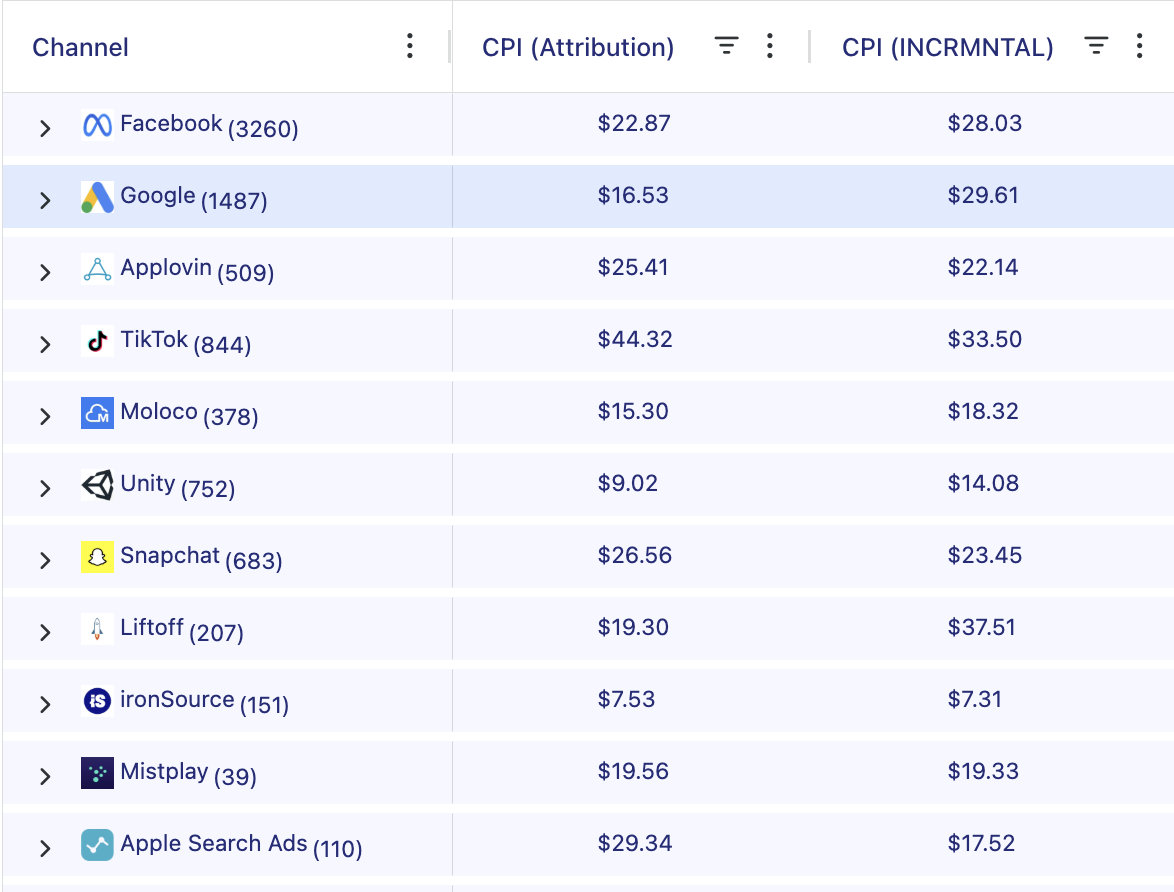The image size is (1174, 892).
Task: Click Facebook attribution CPI $22.87
Action: (634, 123)
